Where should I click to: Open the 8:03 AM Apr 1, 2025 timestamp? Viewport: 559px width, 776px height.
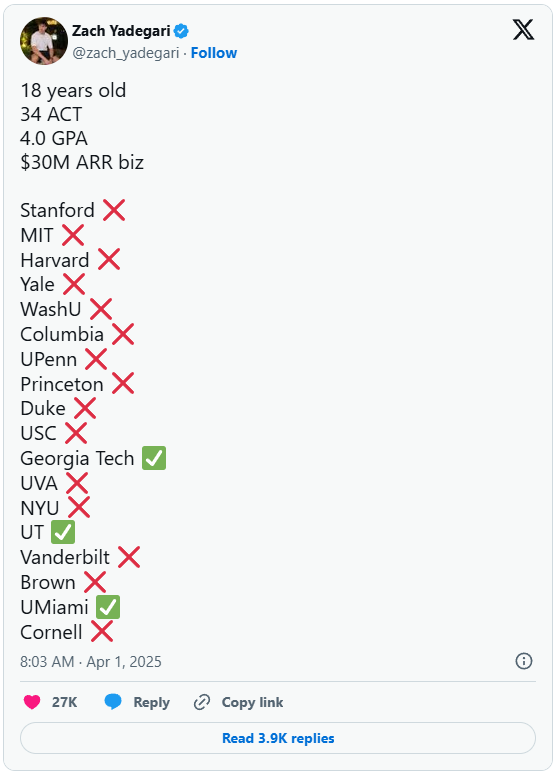[x=91, y=662]
